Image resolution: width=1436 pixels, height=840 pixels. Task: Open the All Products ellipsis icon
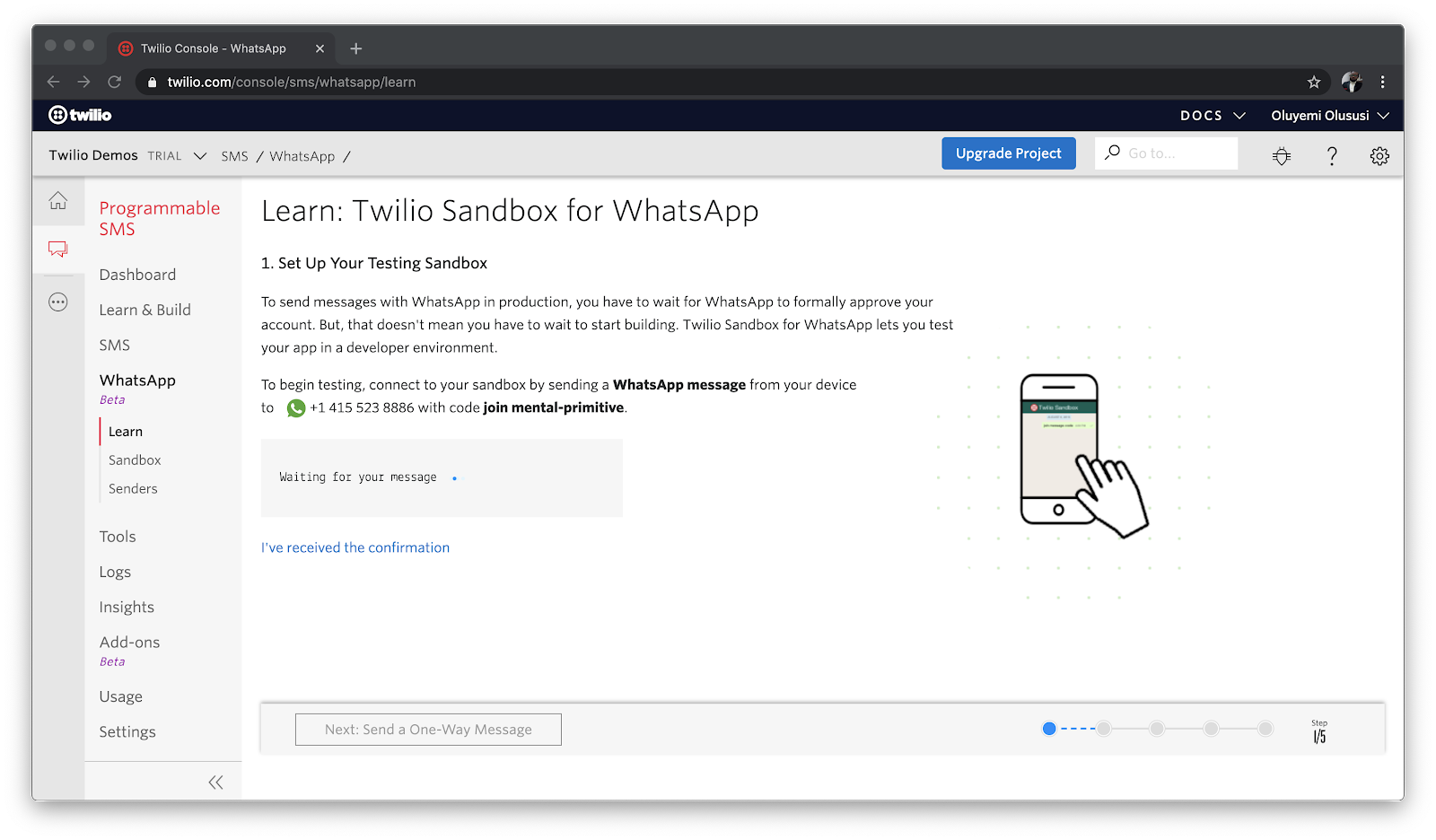[x=58, y=302]
